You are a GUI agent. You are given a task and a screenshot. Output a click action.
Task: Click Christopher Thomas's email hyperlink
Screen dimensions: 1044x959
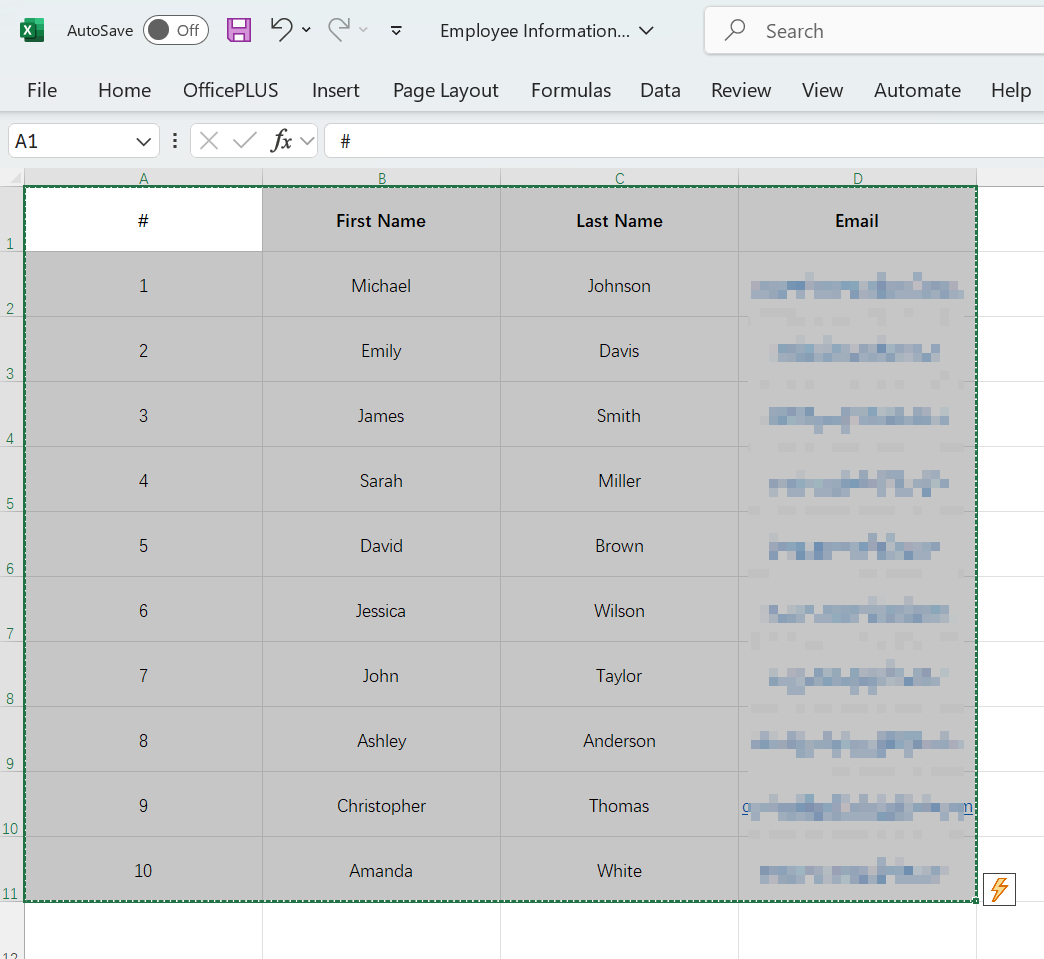coord(857,805)
